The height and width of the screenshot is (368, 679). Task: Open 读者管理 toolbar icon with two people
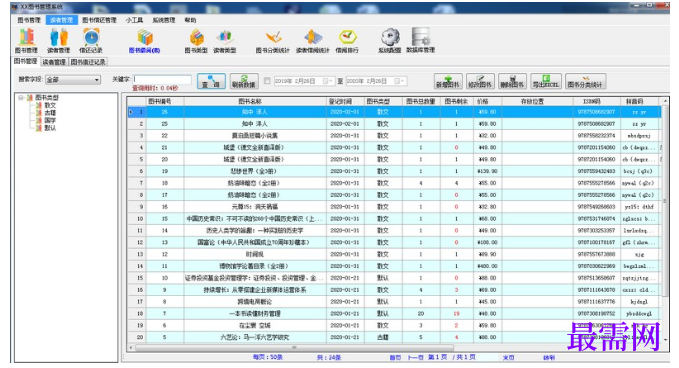pos(58,41)
